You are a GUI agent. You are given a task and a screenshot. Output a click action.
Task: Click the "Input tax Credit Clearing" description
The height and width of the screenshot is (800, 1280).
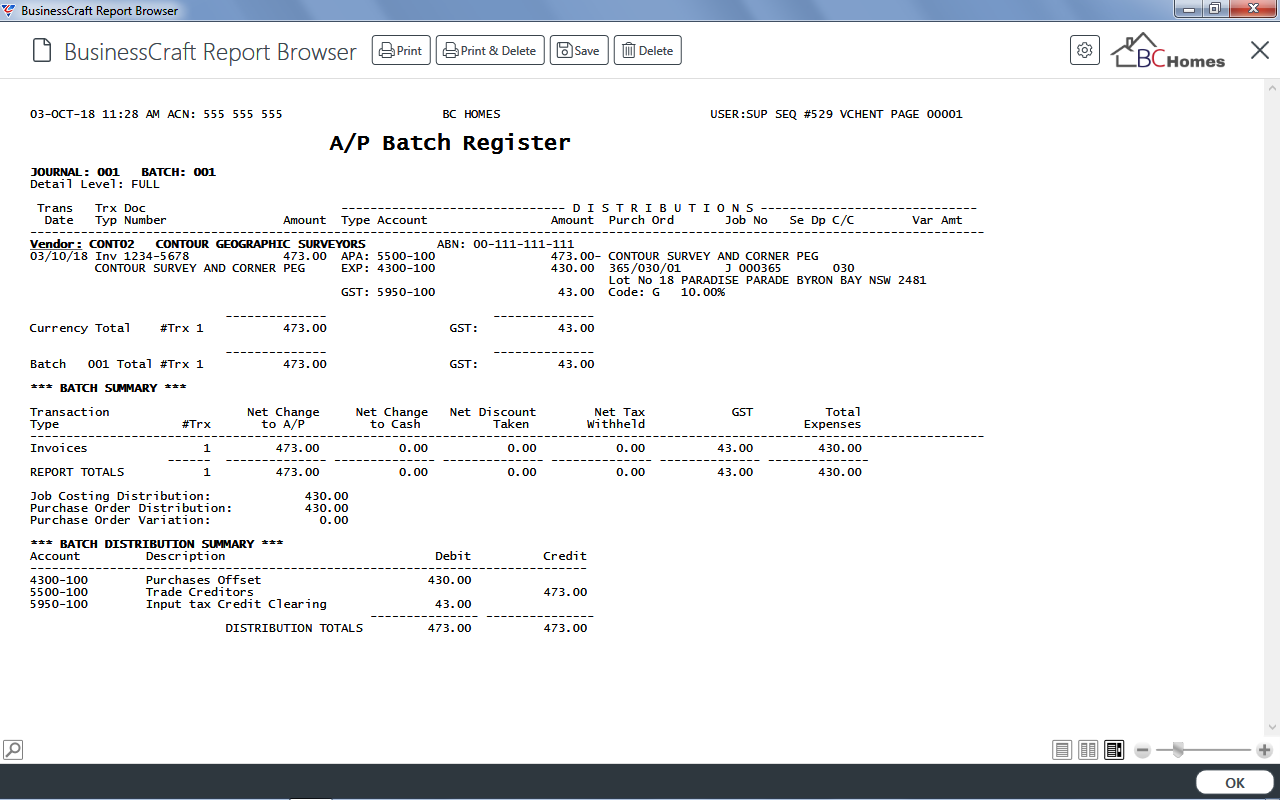point(236,604)
